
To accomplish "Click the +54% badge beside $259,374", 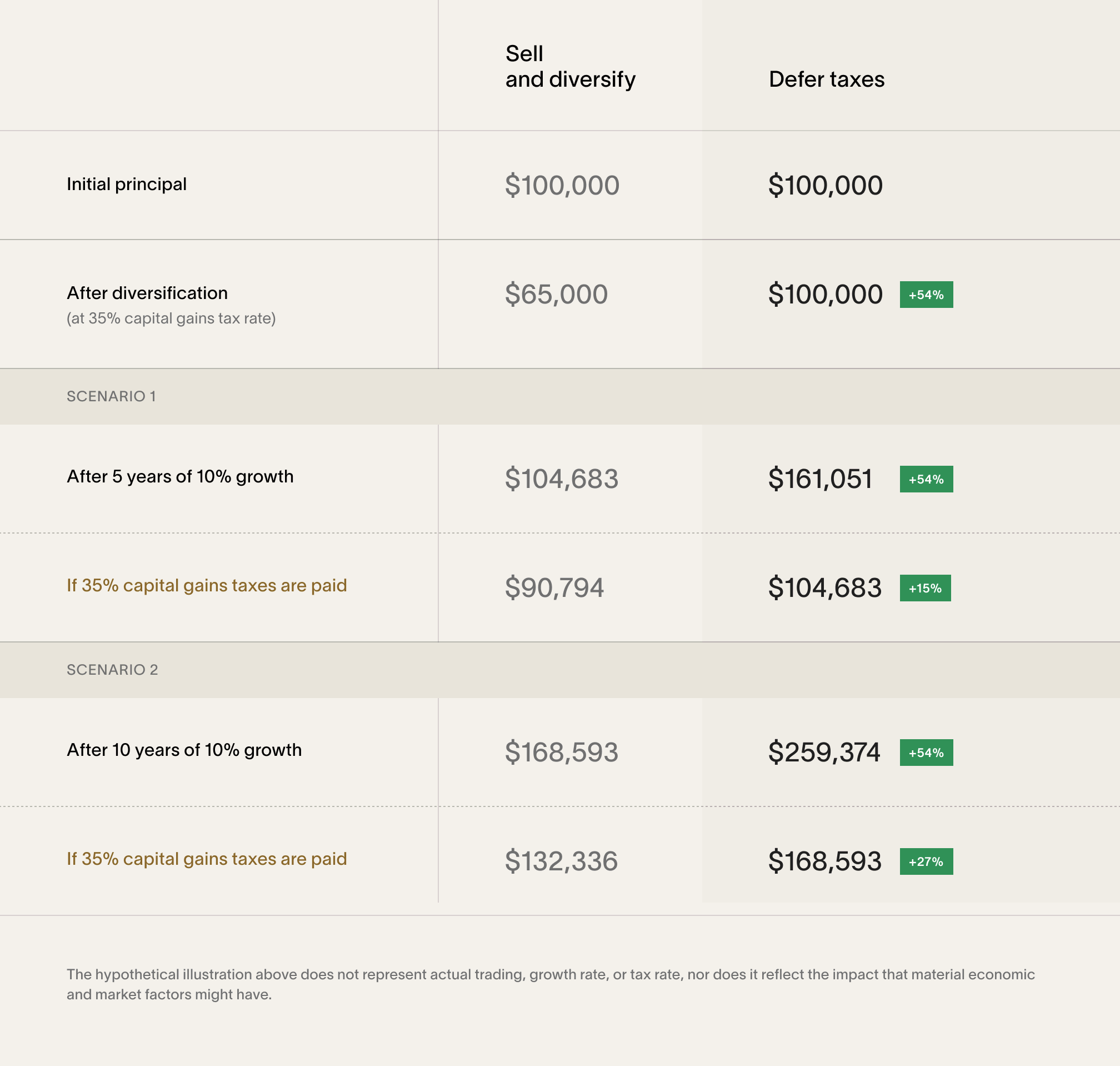I will (x=926, y=753).
